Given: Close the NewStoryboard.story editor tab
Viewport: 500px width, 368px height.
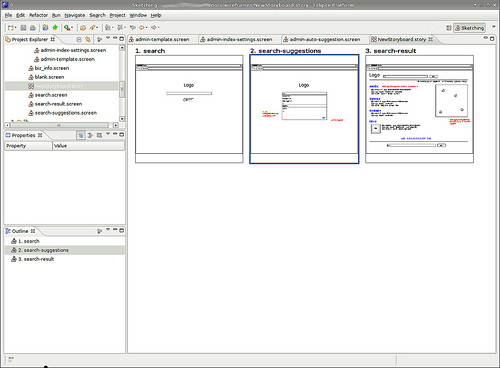Looking at the screenshot, I should (430, 39).
